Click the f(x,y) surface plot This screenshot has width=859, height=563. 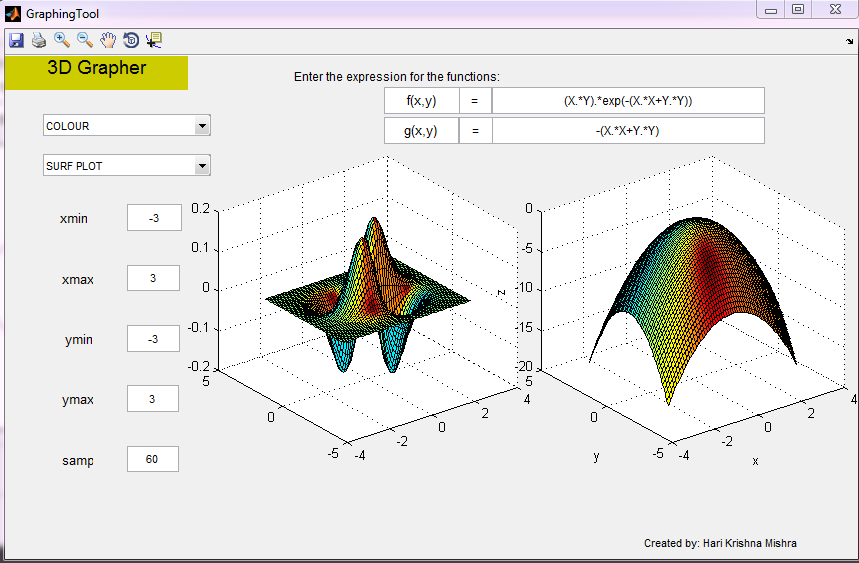tap(368, 298)
